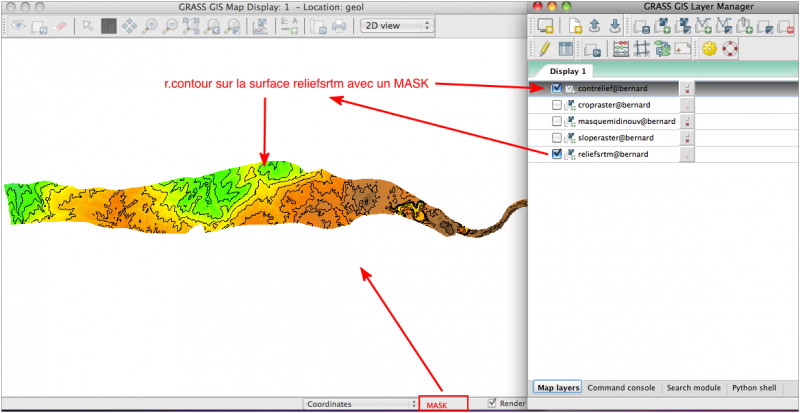
Task: Click the pencil edit vector icon
Action: tap(544, 48)
